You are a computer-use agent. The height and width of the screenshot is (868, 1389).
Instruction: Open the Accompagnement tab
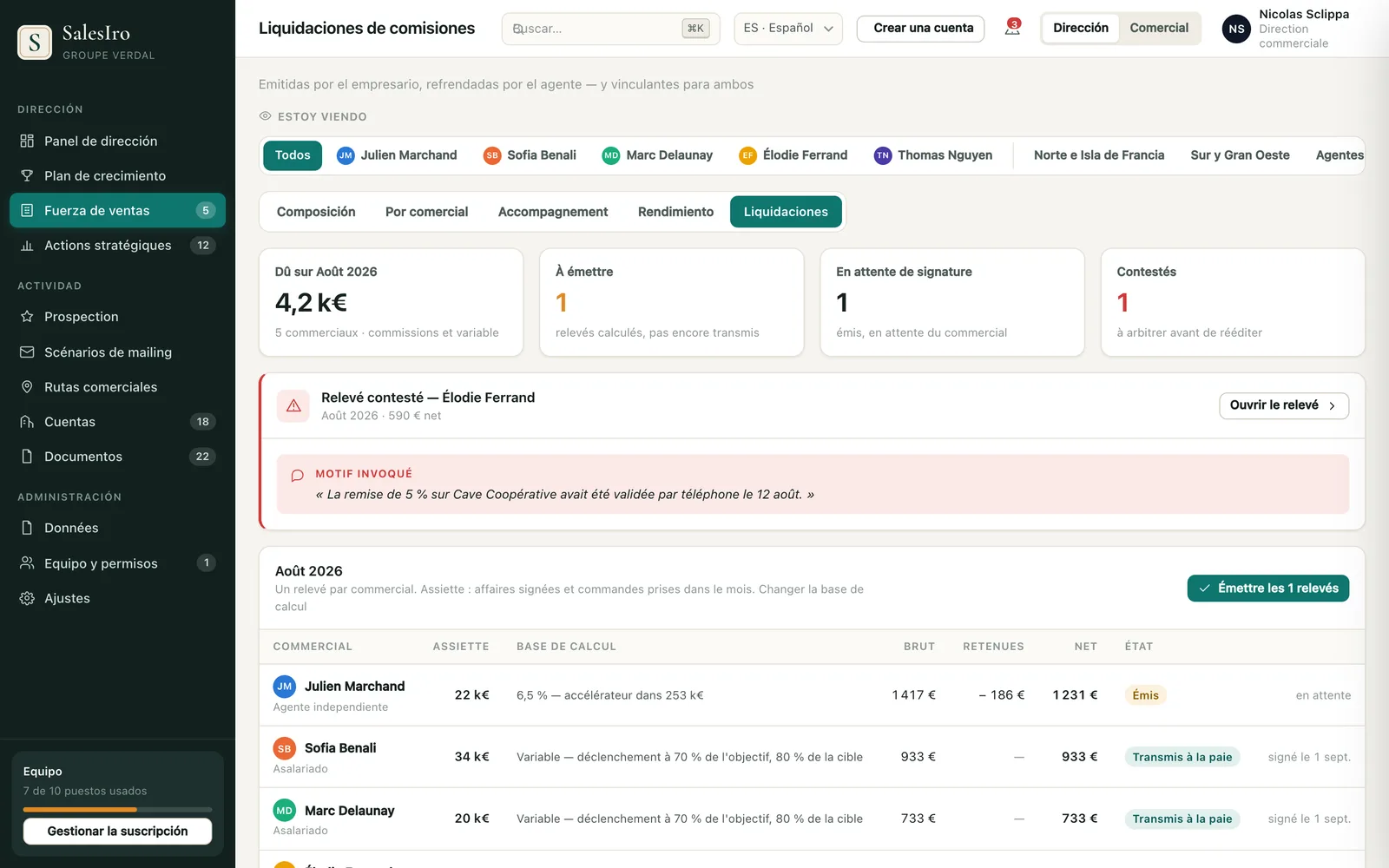coord(553,212)
